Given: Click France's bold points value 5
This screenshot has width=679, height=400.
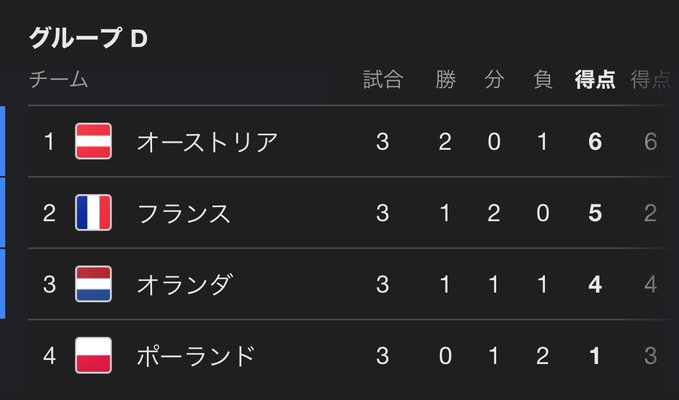Looking at the screenshot, I should tap(595, 213).
